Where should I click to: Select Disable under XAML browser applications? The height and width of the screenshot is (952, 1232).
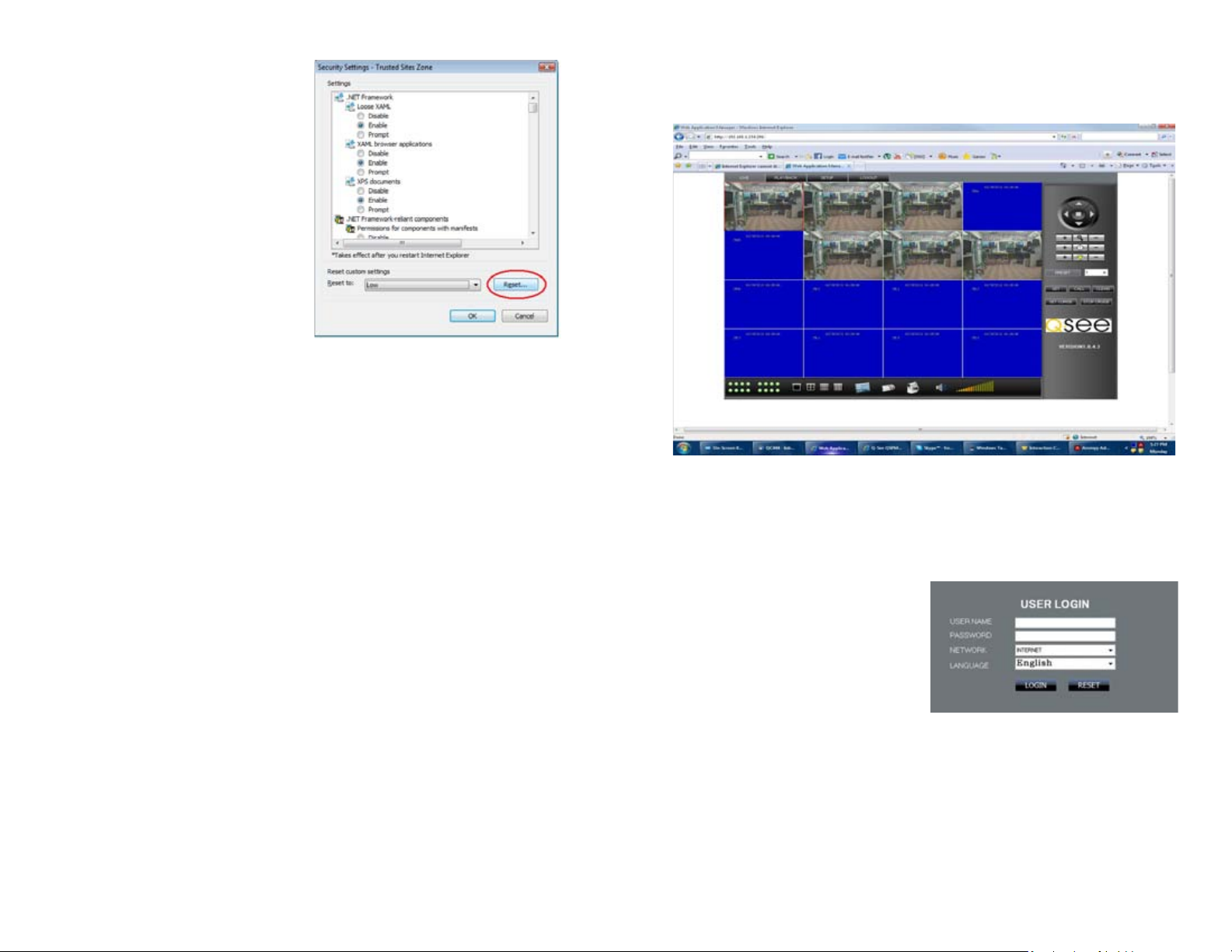[361, 153]
